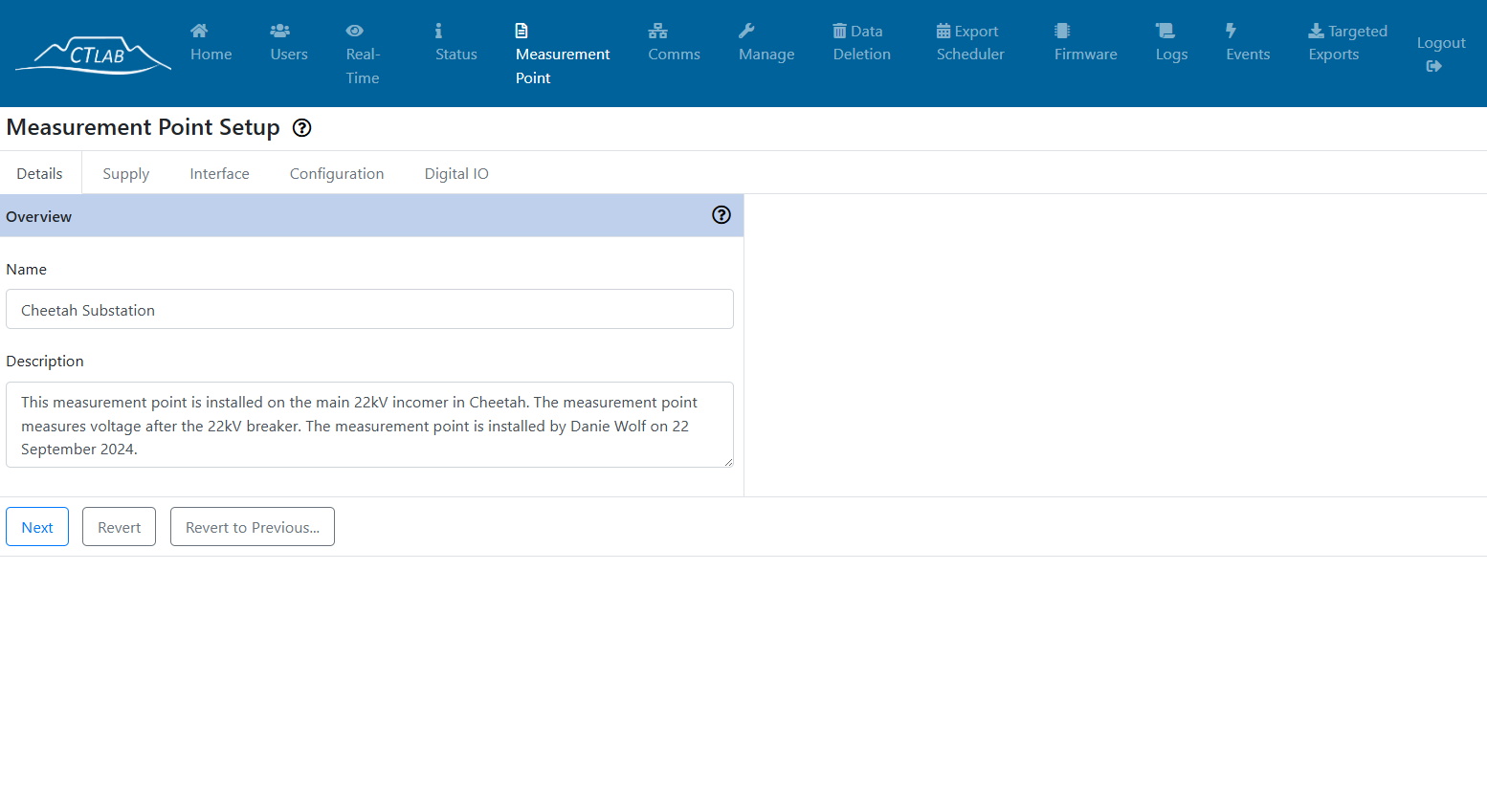This screenshot has width=1487, height=812.
Task: Switch to the Configuration tab
Action: pyautogui.click(x=337, y=173)
